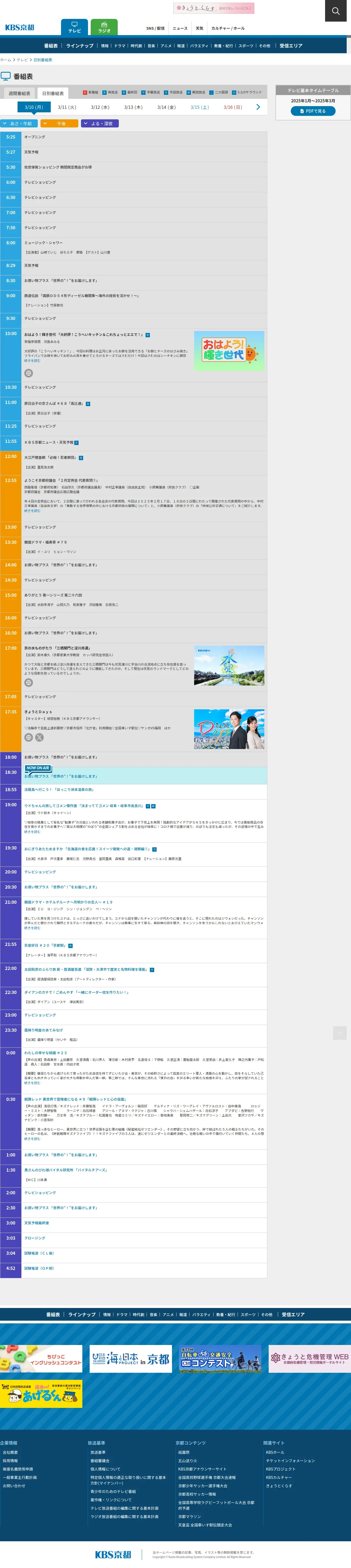Expand 続きを読む in わたしの幸せな結婚 row
351x1568 pixels.
click(x=32, y=1083)
